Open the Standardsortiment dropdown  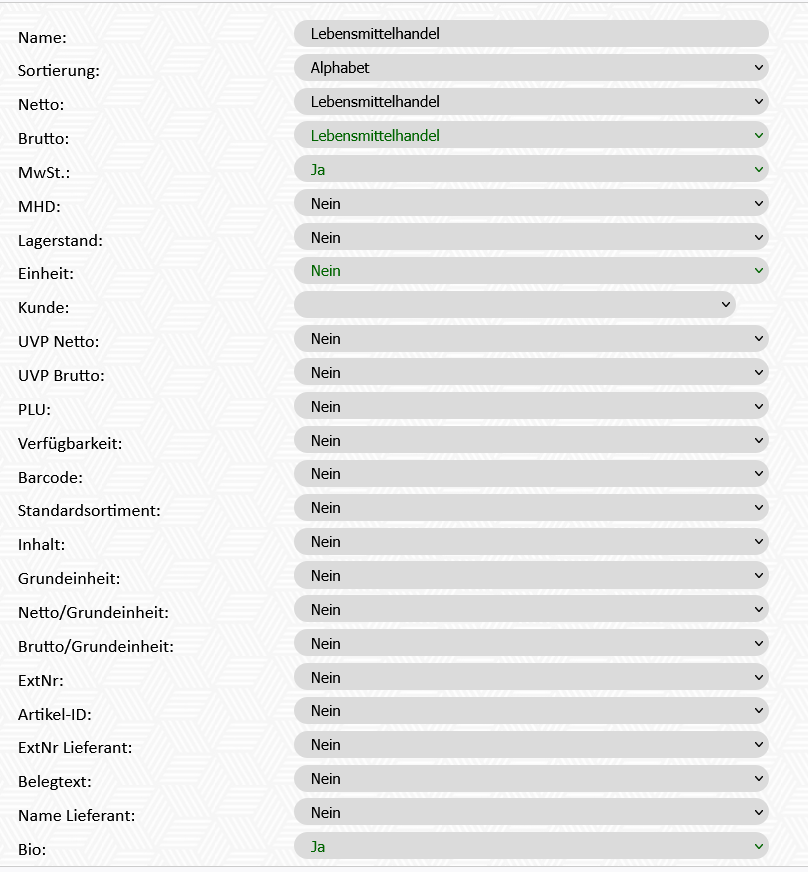point(530,508)
